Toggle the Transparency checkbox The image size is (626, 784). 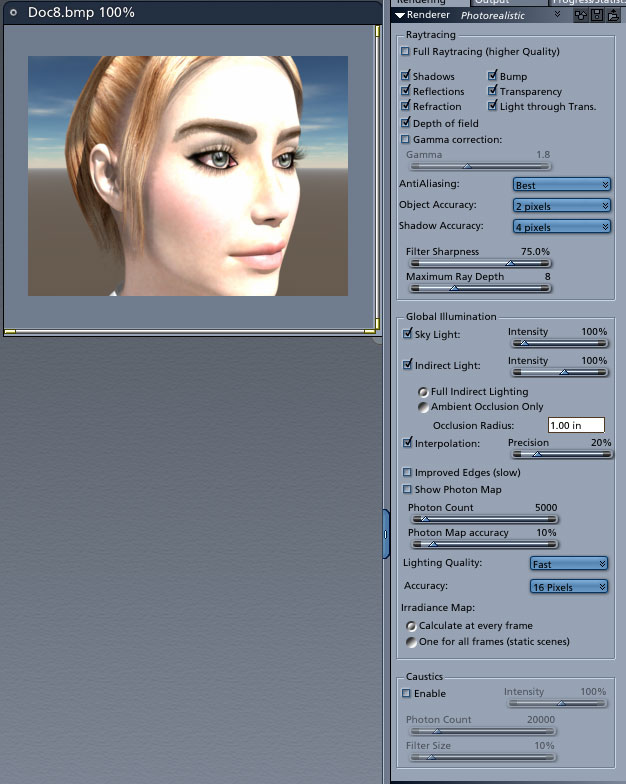[x=492, y=91]
